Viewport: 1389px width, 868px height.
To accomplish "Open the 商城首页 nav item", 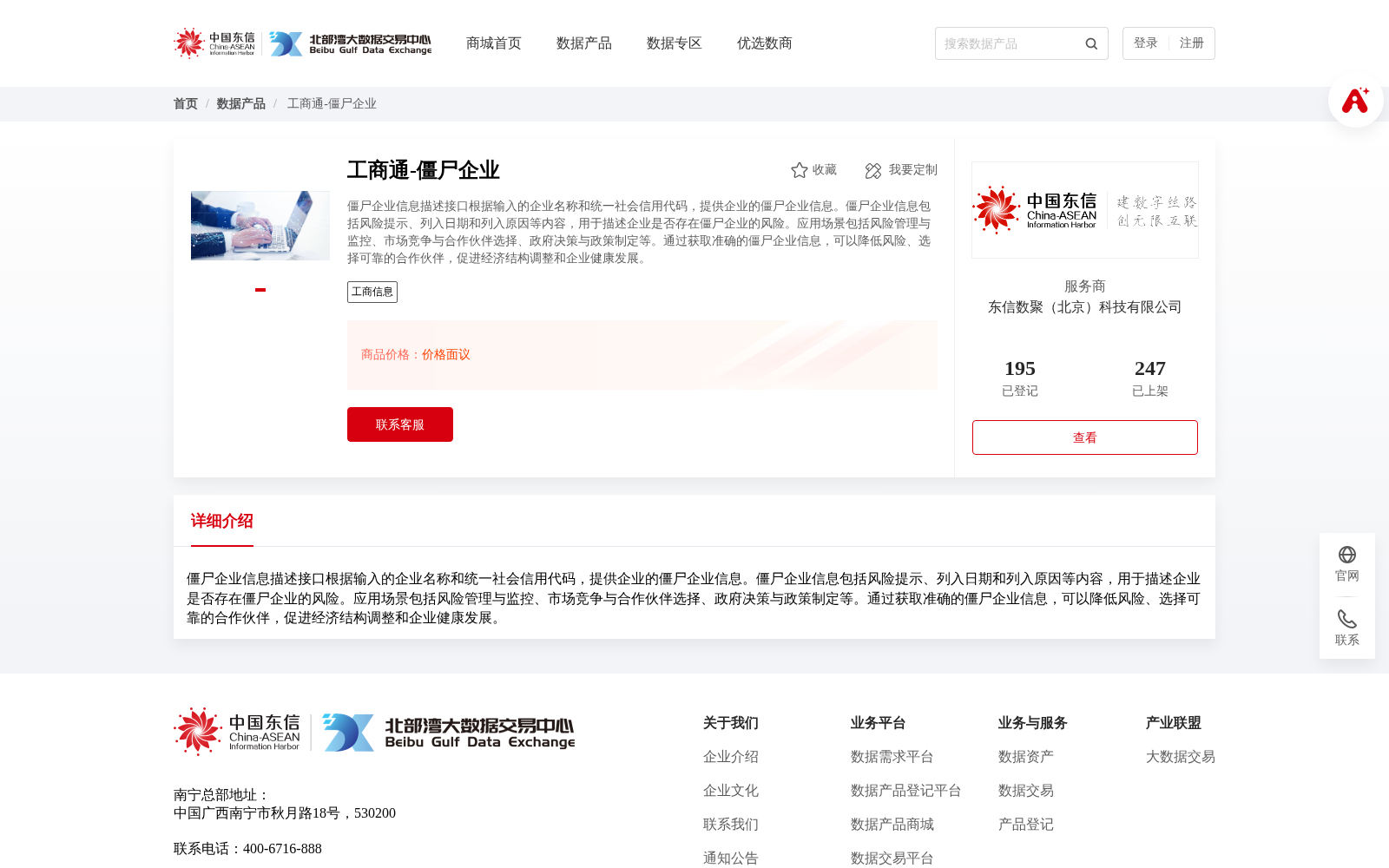I will 494,43.
